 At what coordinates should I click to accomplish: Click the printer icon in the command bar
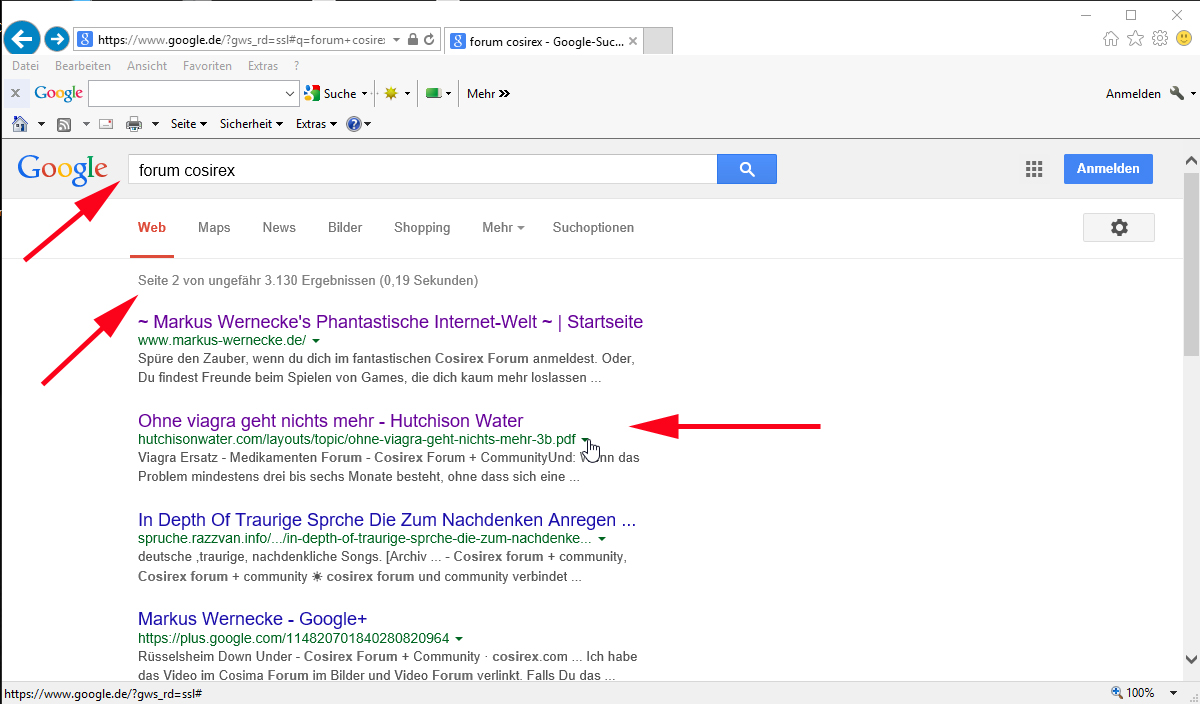(x=134, y=124)
